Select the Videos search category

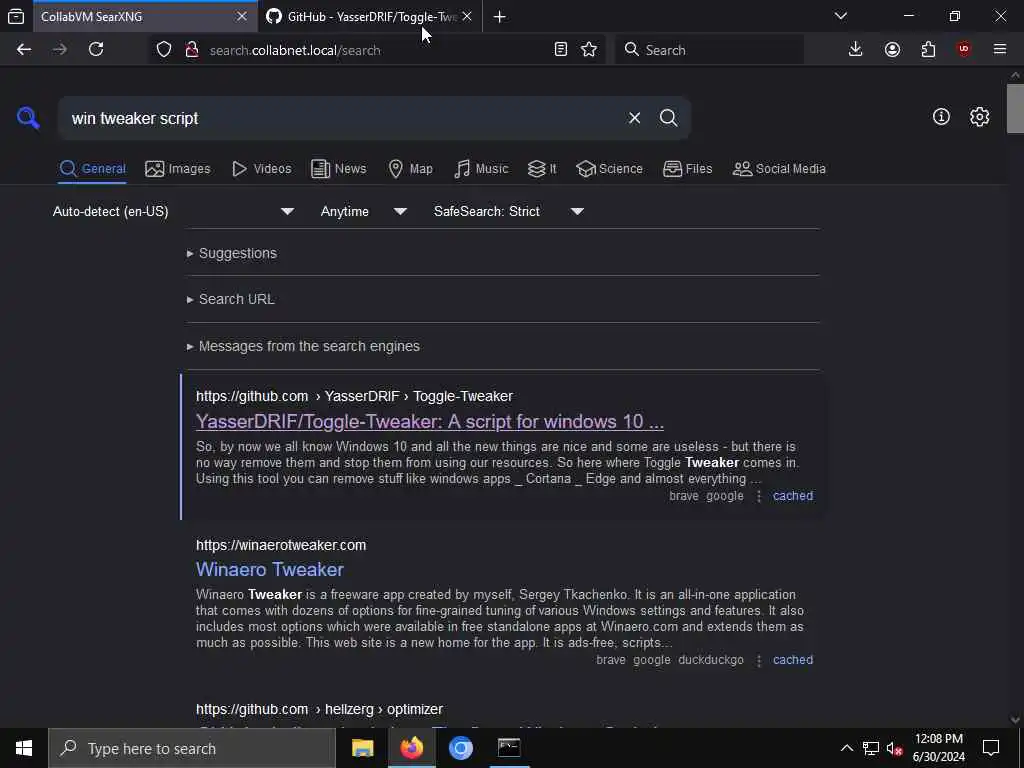[262, 168]
